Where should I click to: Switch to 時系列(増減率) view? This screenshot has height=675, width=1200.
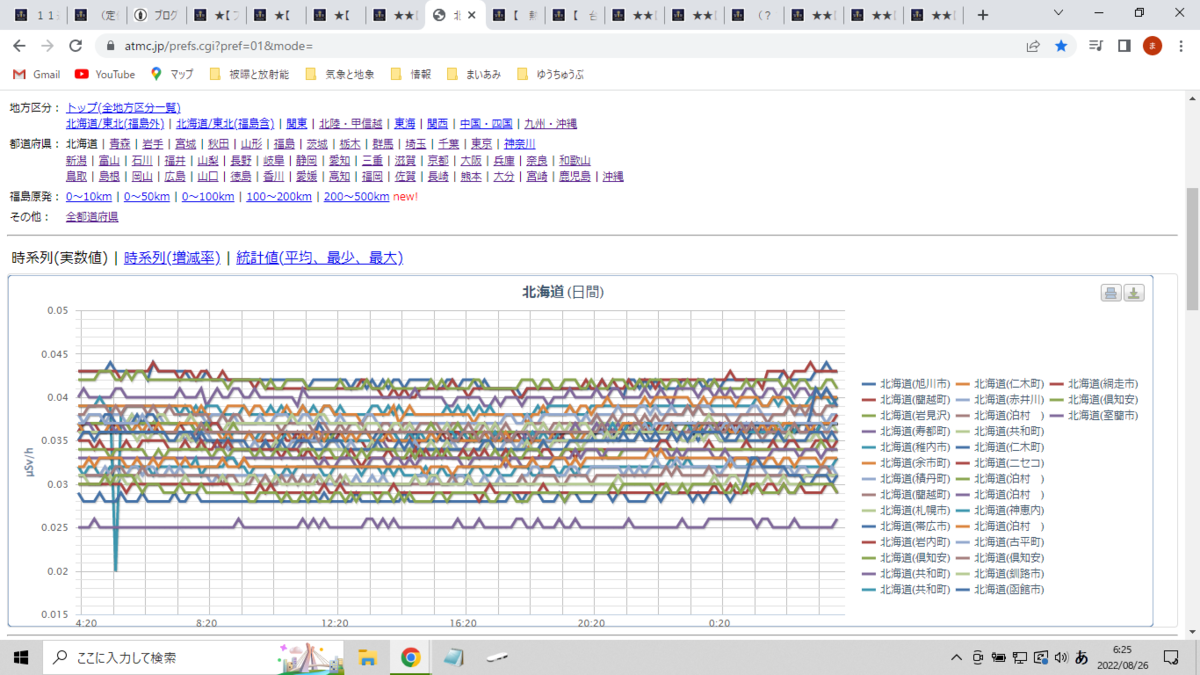coord(171,258)
